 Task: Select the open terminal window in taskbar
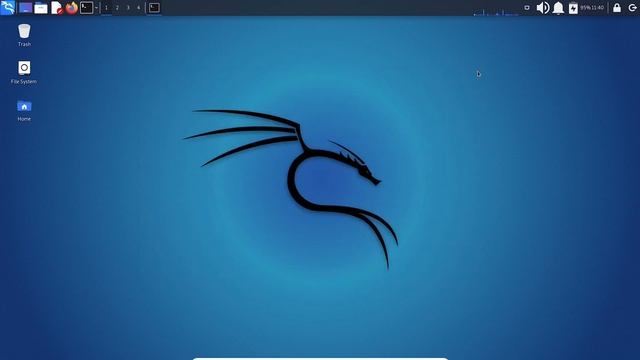click(154, 8)
